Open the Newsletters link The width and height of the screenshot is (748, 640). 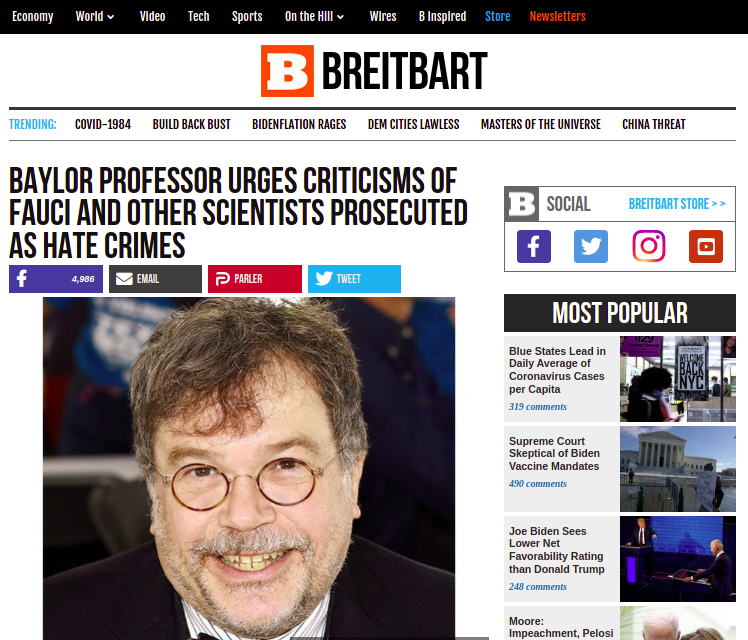click(x=557, y=17)
